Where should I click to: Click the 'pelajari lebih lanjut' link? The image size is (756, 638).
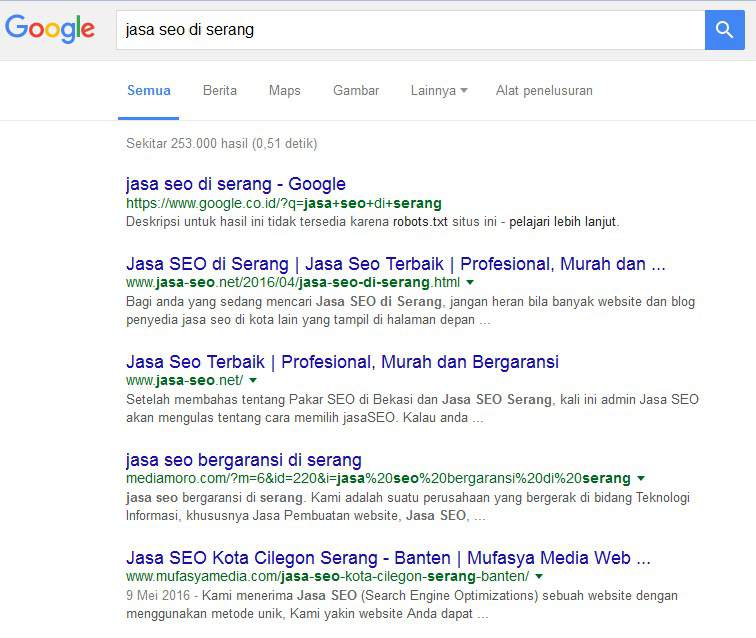click(x=562, y=222)
